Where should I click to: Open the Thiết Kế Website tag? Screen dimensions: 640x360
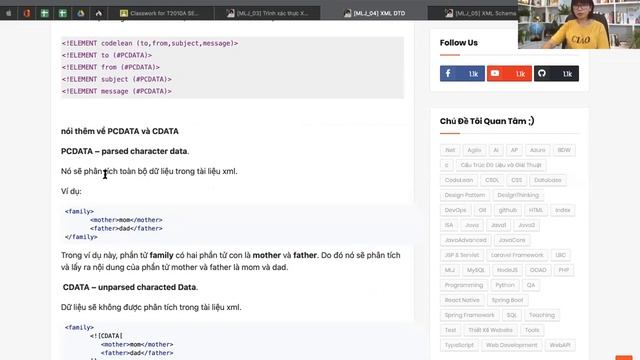click(490, 330)
